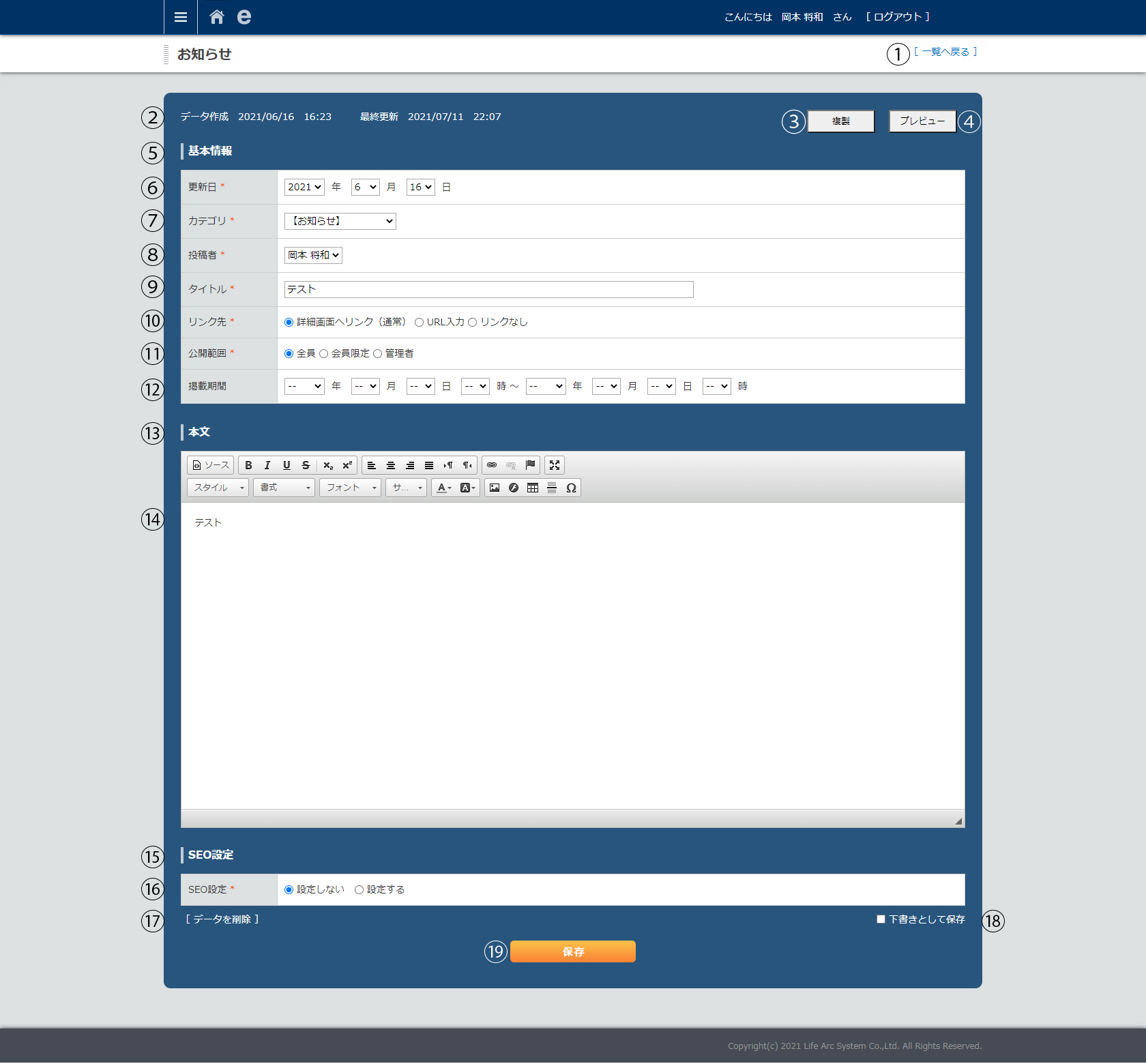Open the text color picker
Image resolution: width=1146 pixels, height=1064 pixels.
coord(444,488)
